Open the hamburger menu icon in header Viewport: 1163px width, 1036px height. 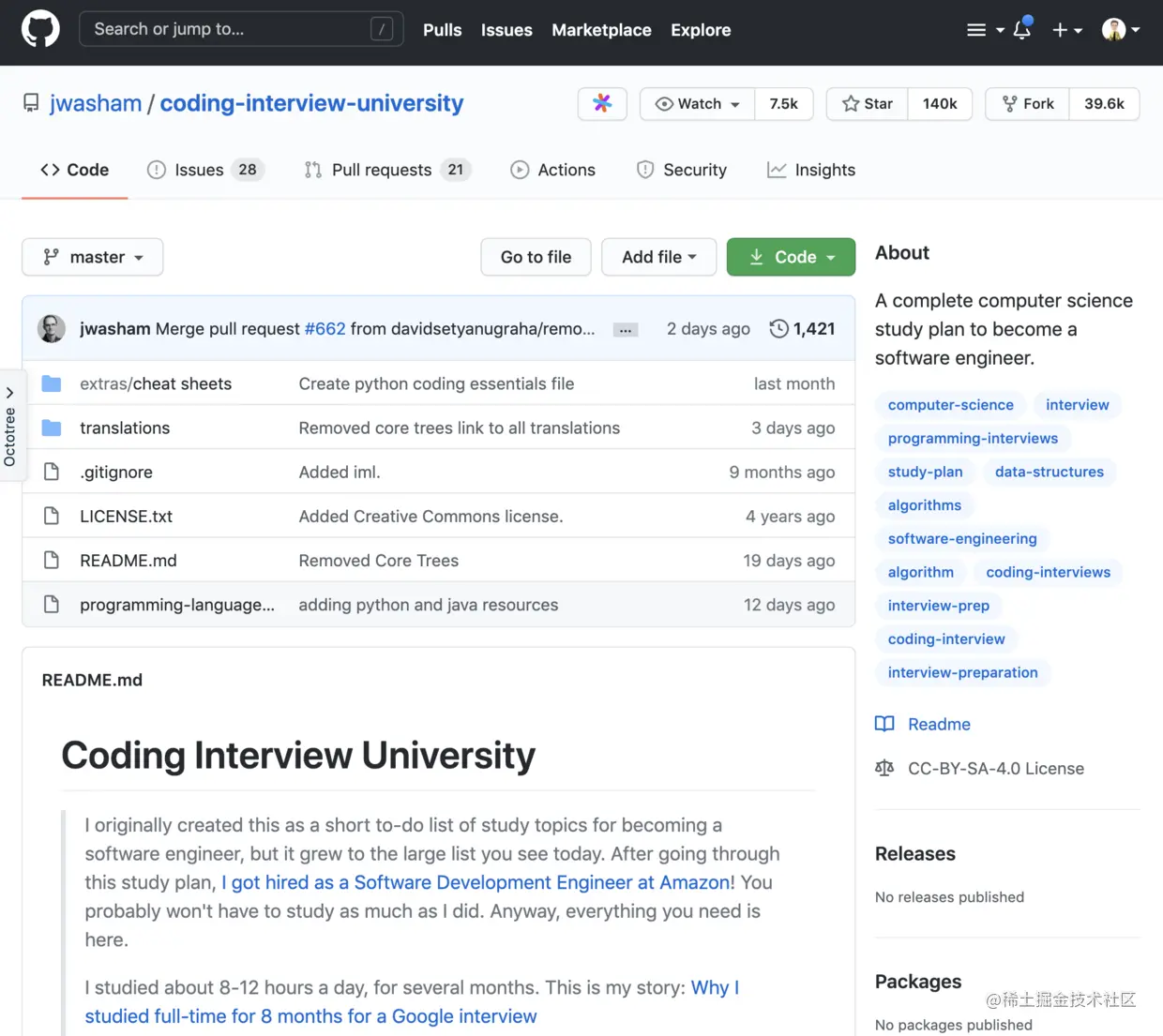(976, 30)
